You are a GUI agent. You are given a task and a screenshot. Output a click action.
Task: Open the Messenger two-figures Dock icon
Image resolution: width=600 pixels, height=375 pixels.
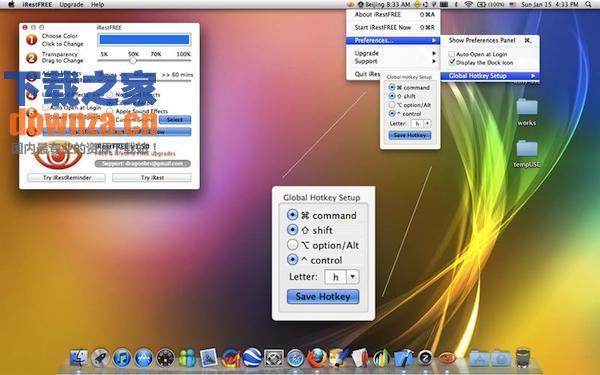tap(187, 359)
